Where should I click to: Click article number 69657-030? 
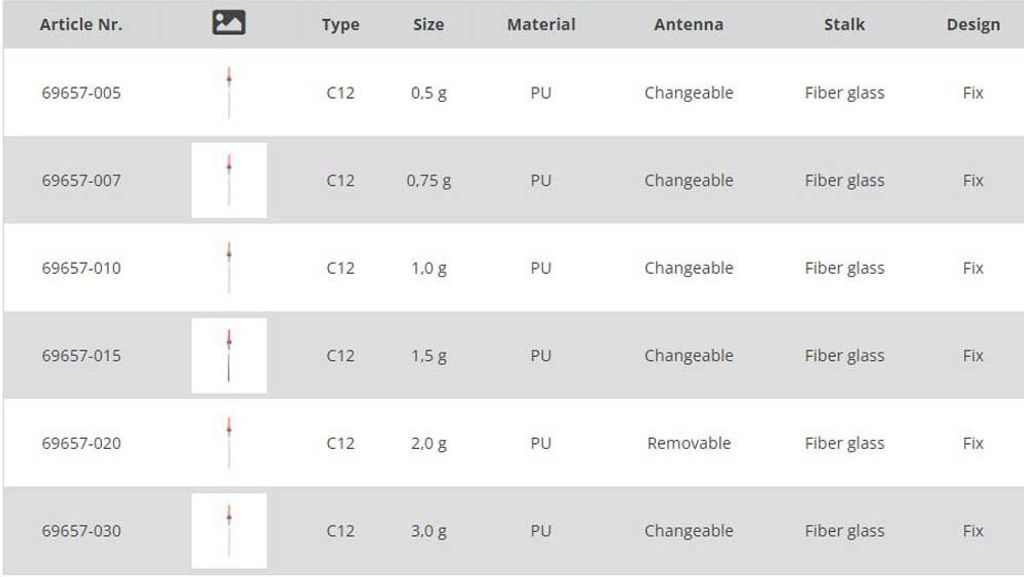coord(81,531)
